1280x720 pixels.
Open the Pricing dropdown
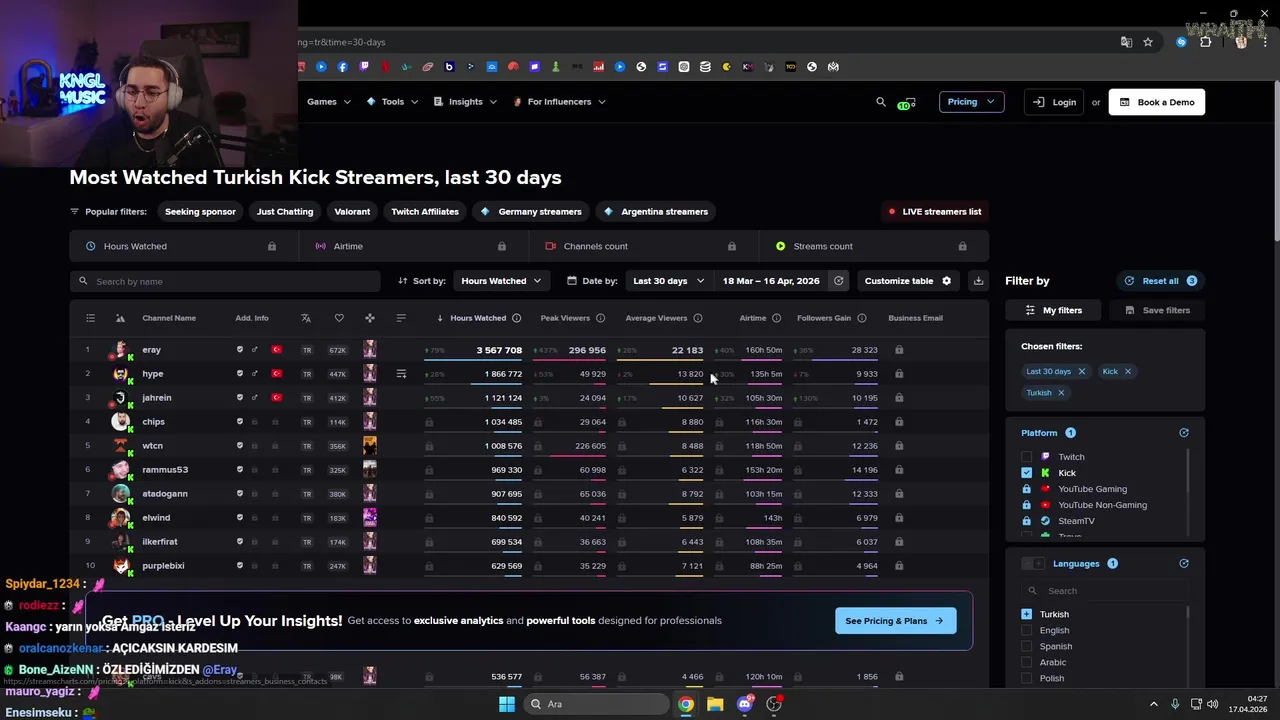coord(971,102)
